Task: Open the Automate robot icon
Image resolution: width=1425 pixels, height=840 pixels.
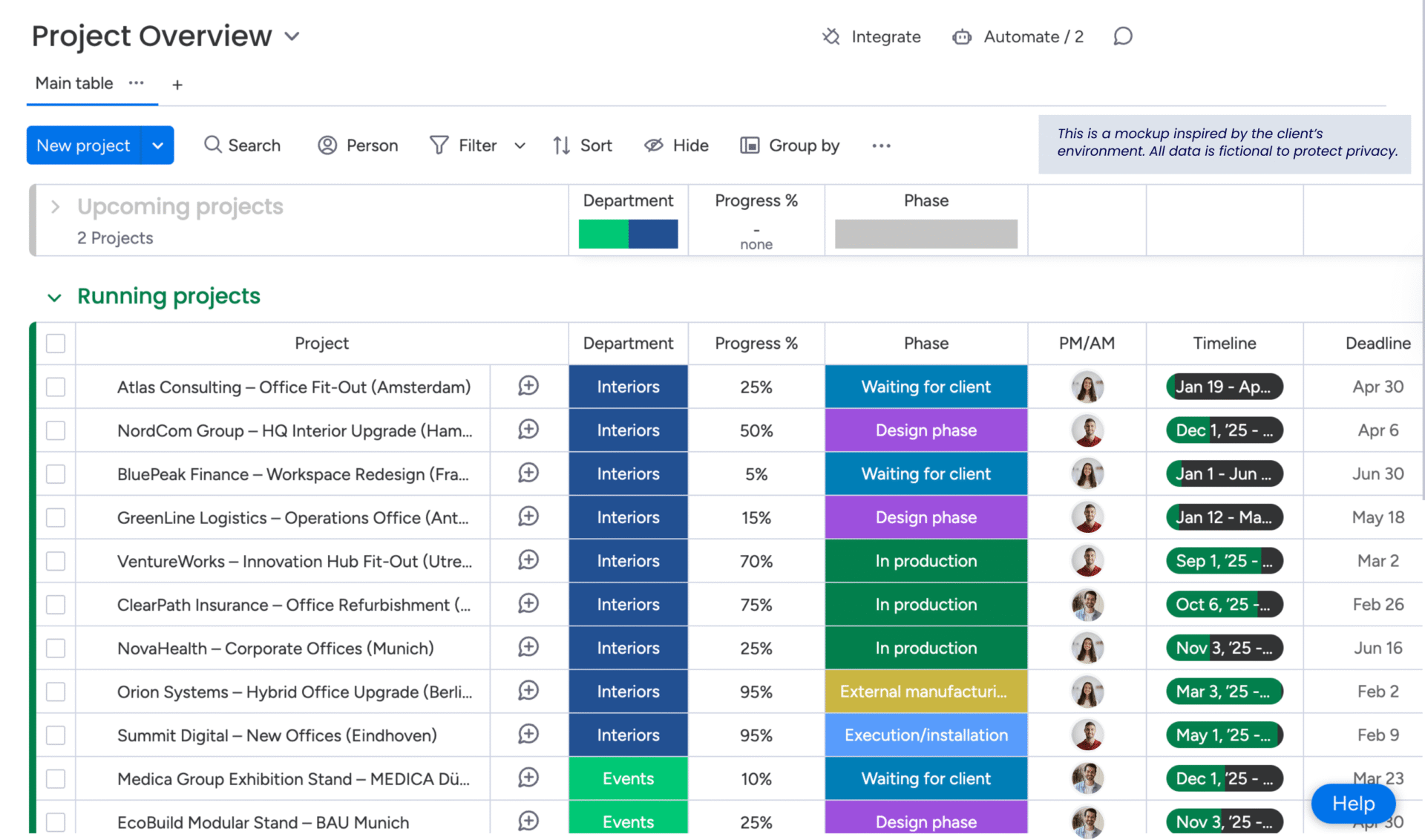Action: click(962, 36)
